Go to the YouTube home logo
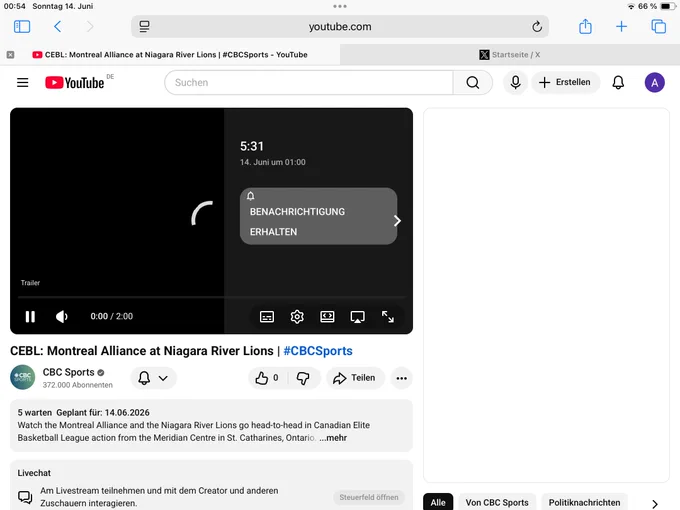The image size is (680, 510). 75,82
